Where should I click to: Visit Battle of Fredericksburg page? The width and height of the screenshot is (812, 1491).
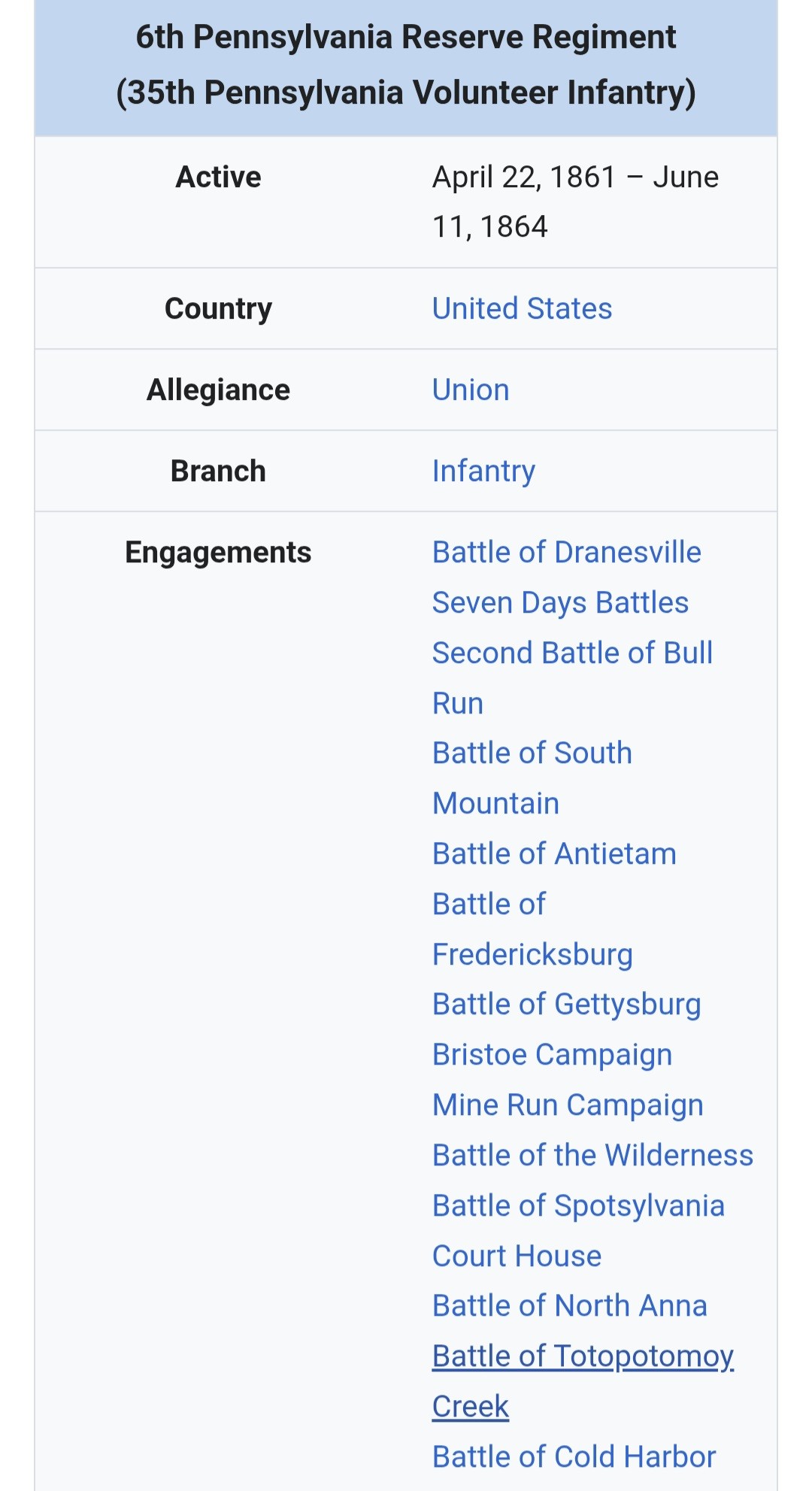point(532,953)
